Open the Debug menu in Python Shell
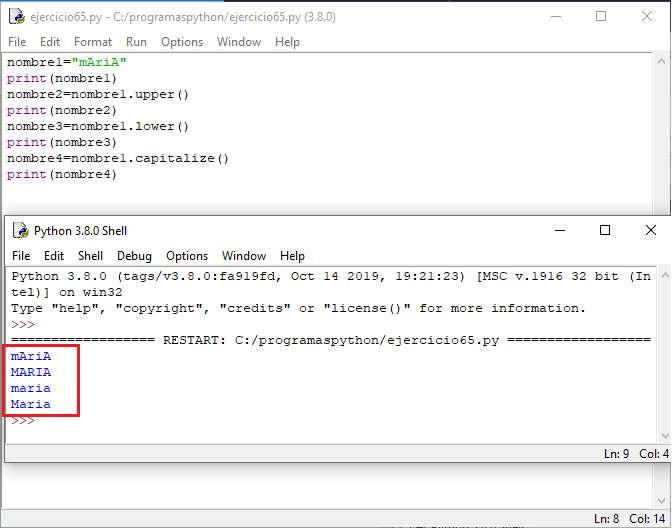The height and width of the screenshot is (528, 672). click(134, 256)
